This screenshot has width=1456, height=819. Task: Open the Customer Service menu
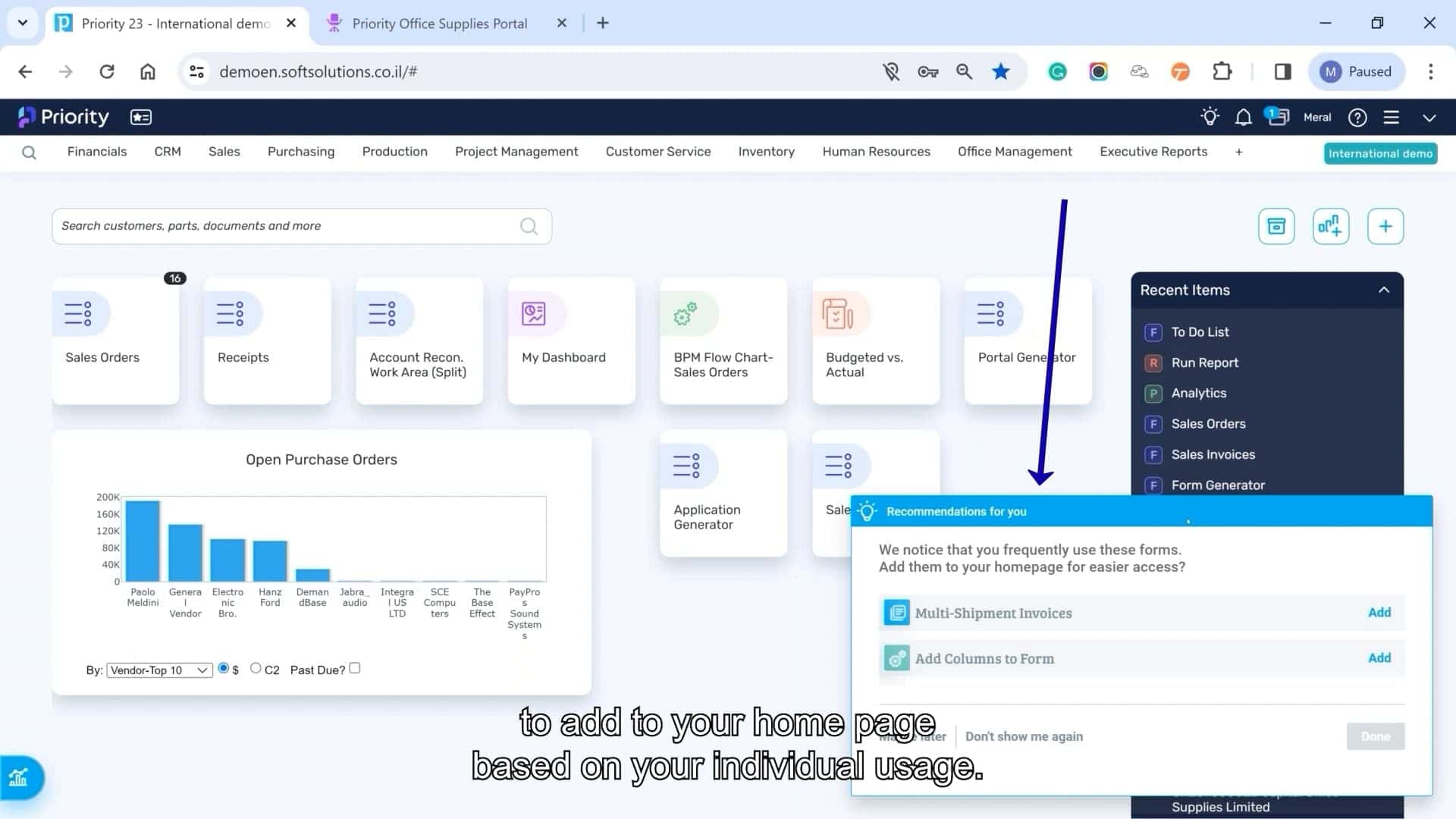point(658,152)
